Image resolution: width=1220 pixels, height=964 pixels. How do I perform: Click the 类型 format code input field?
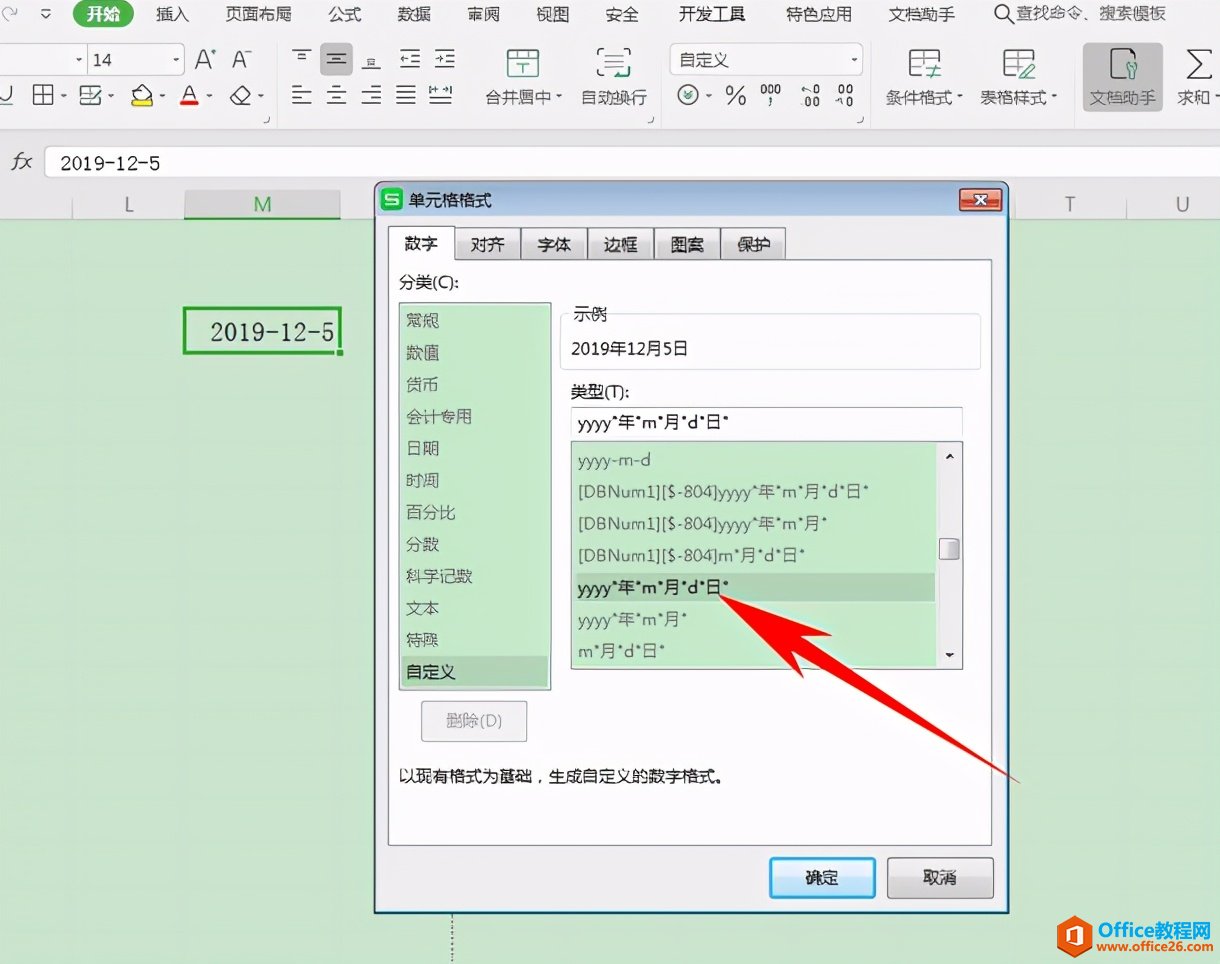click(x=767, y=423)
